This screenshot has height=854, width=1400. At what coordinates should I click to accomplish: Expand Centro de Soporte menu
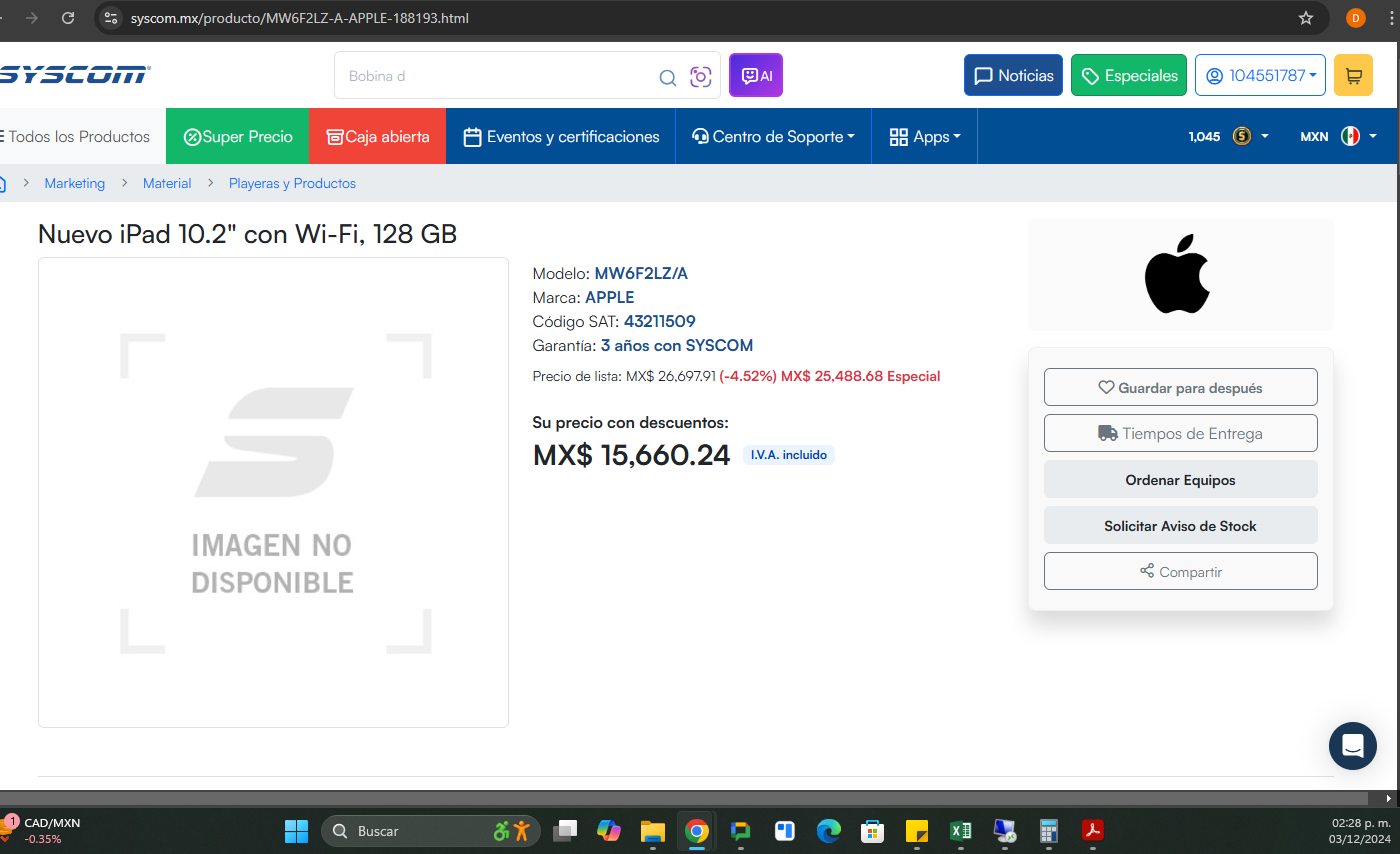(x=774, y=136)
